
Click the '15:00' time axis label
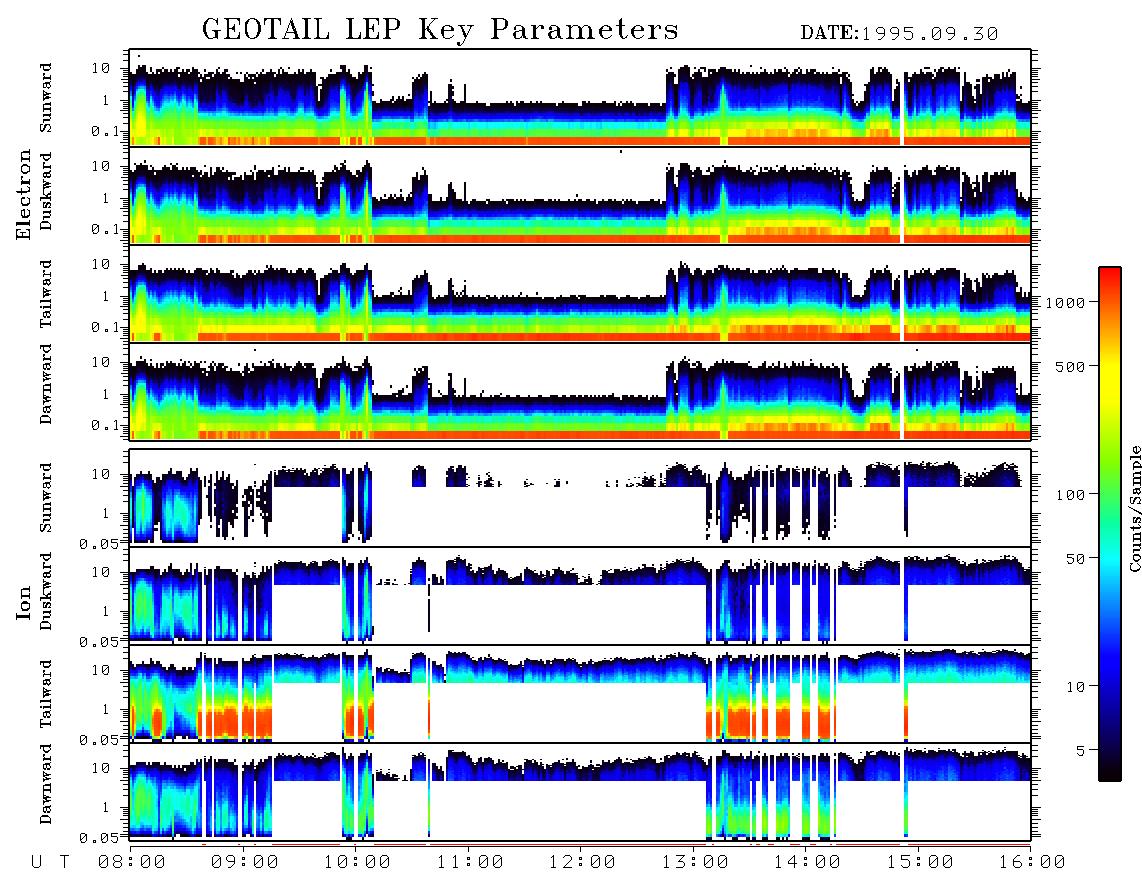(920, 862)
